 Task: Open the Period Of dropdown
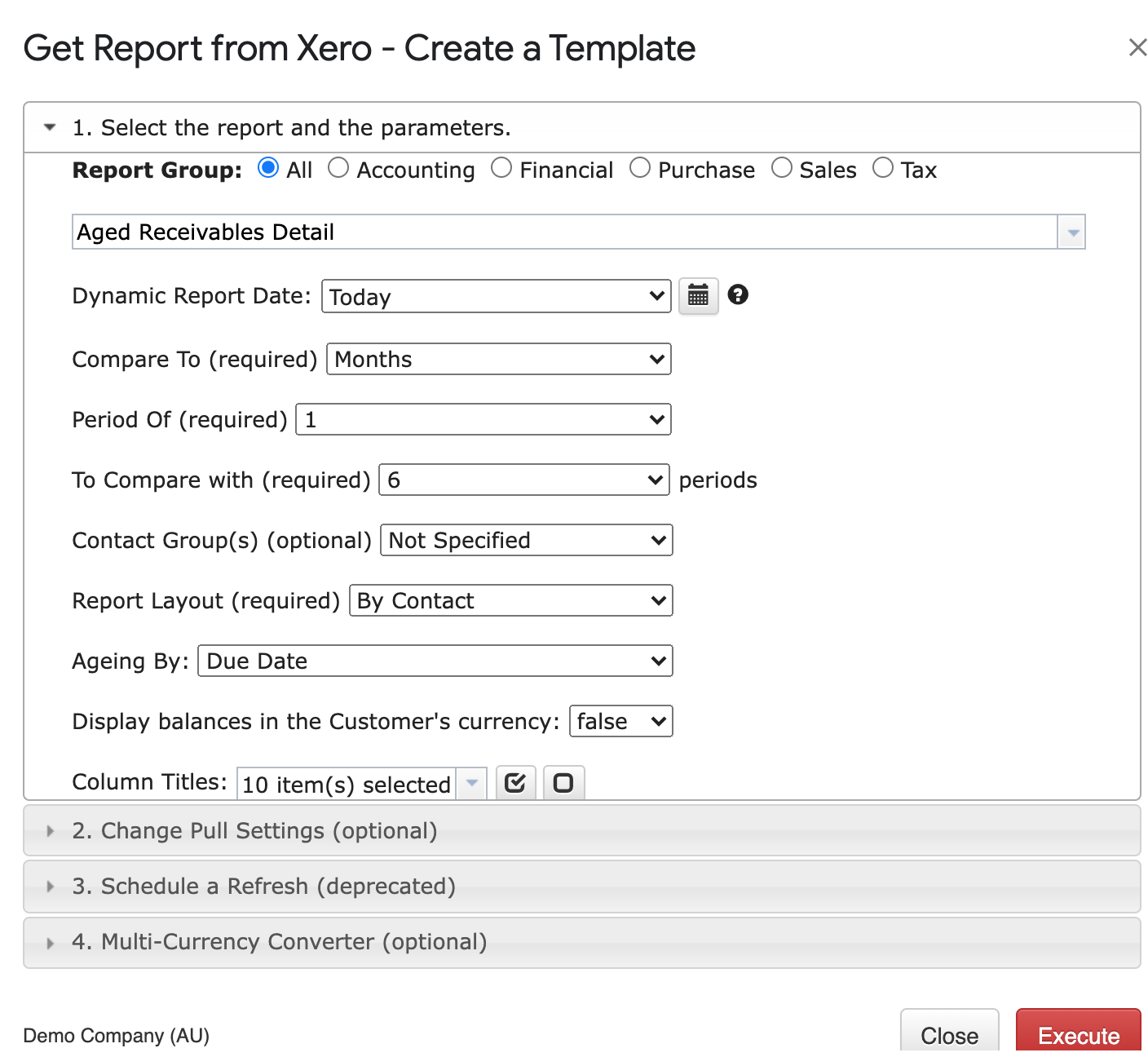tap(483, 419)
